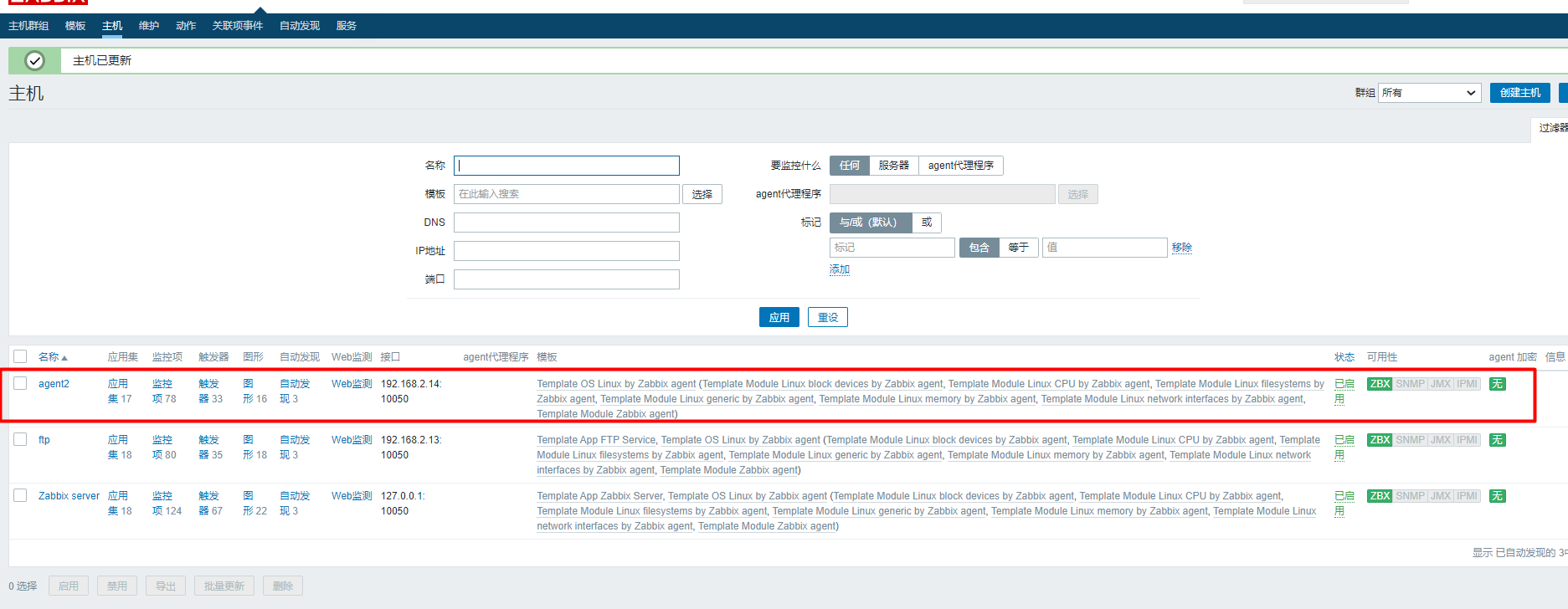The height and width of the screenshot is (609, 1568).
Task: Click ftp 已启用 status link
Action: (1344, 448)
